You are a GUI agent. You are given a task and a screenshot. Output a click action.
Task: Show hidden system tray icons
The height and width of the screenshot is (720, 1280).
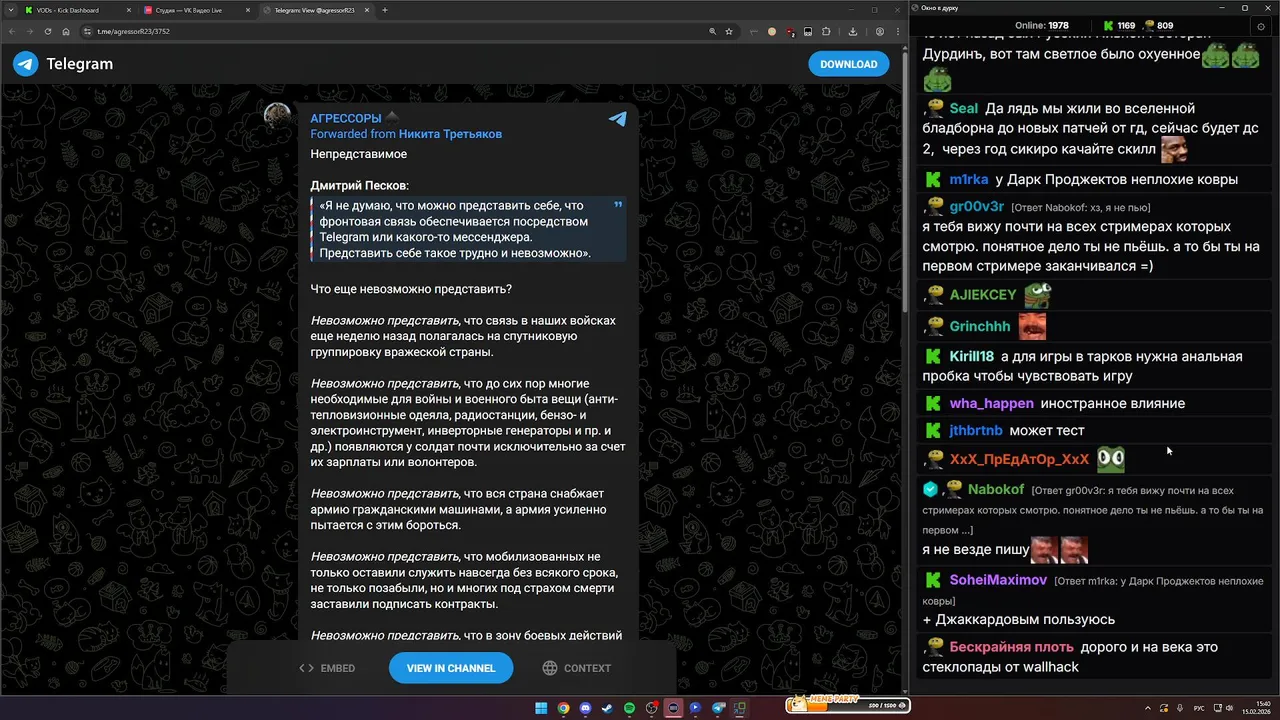point(1148,708)
